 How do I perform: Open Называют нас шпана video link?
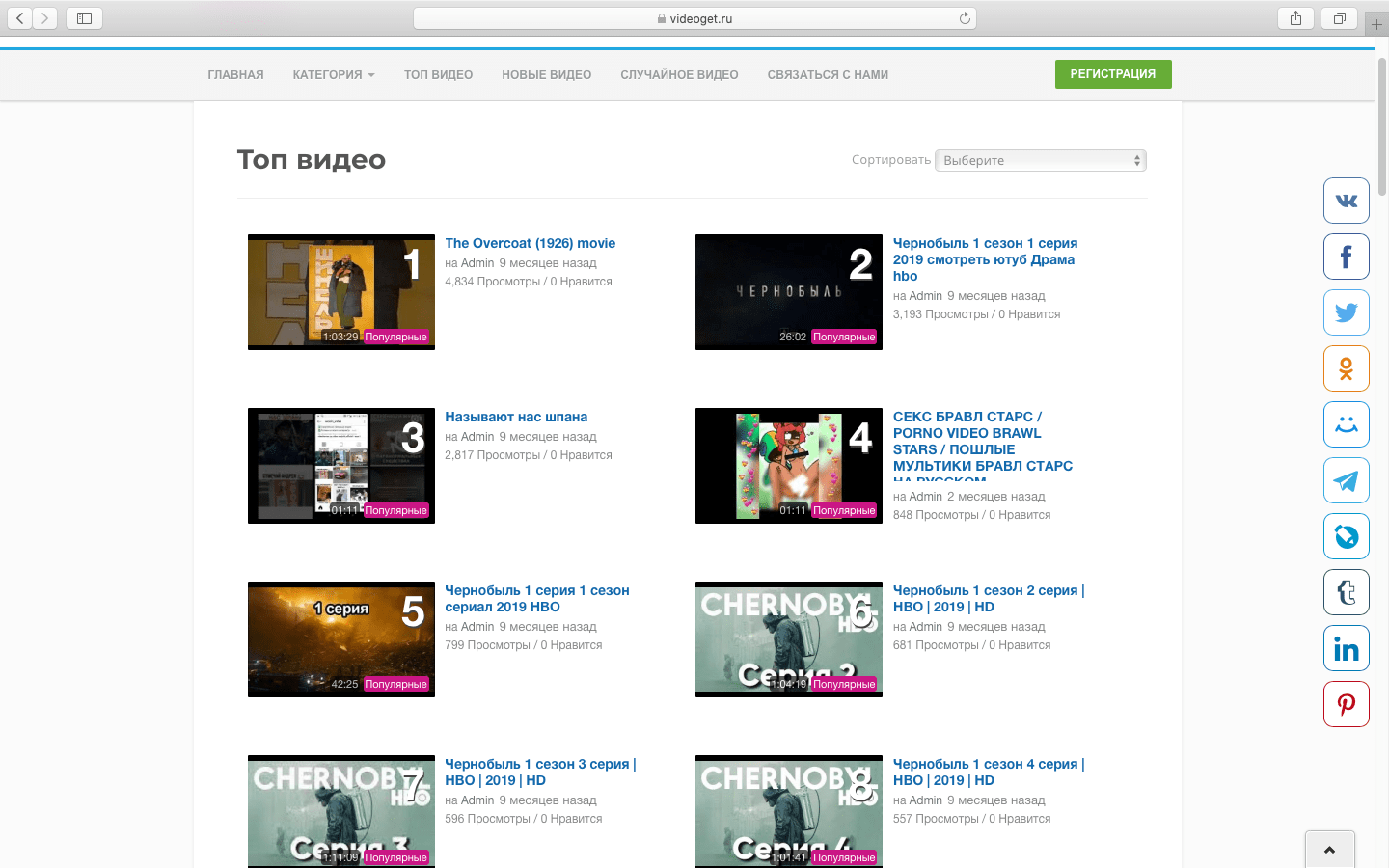[x=516, y=417]
